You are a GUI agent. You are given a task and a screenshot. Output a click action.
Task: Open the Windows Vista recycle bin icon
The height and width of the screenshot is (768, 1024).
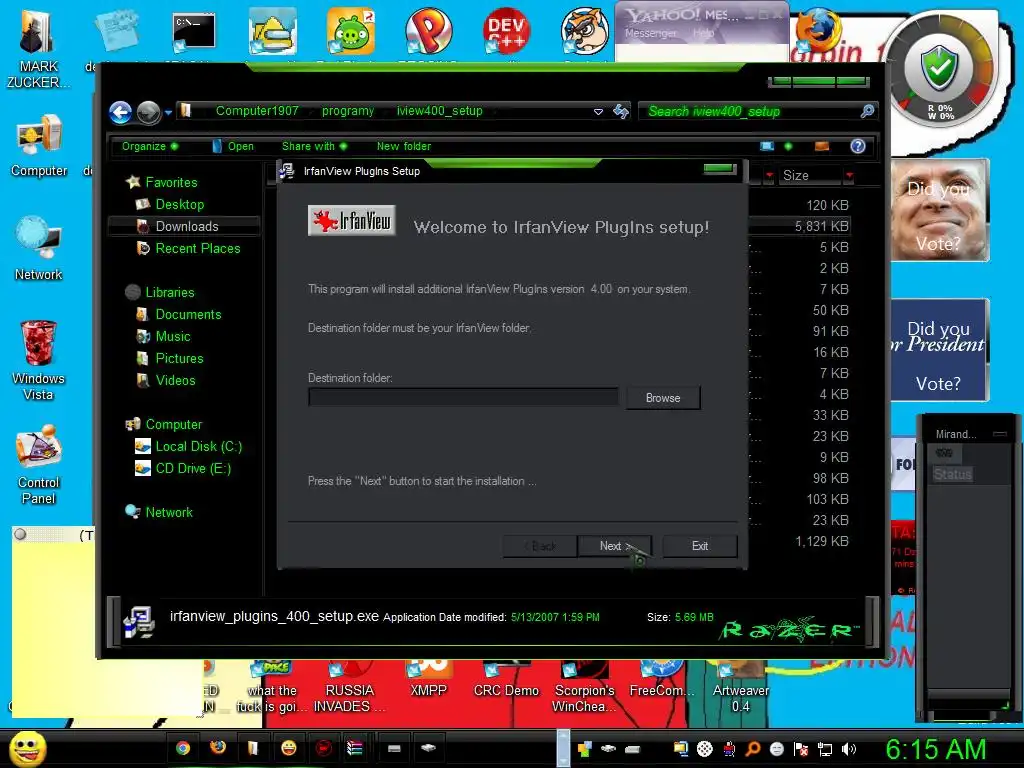coord(38,360)
